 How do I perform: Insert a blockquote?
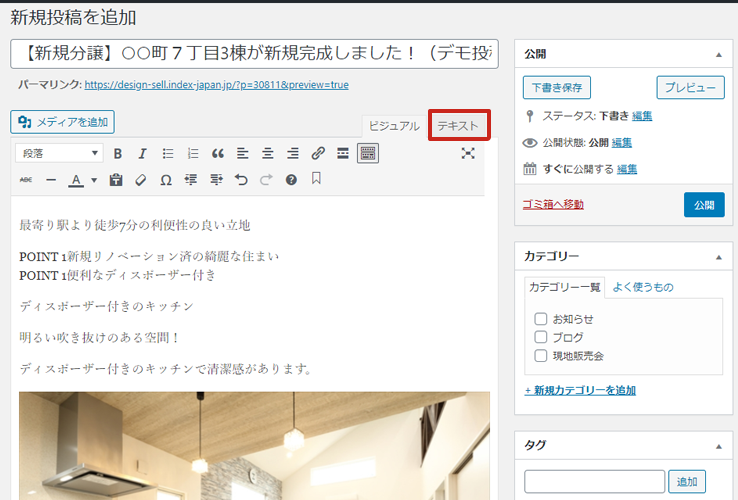point(218,153)
